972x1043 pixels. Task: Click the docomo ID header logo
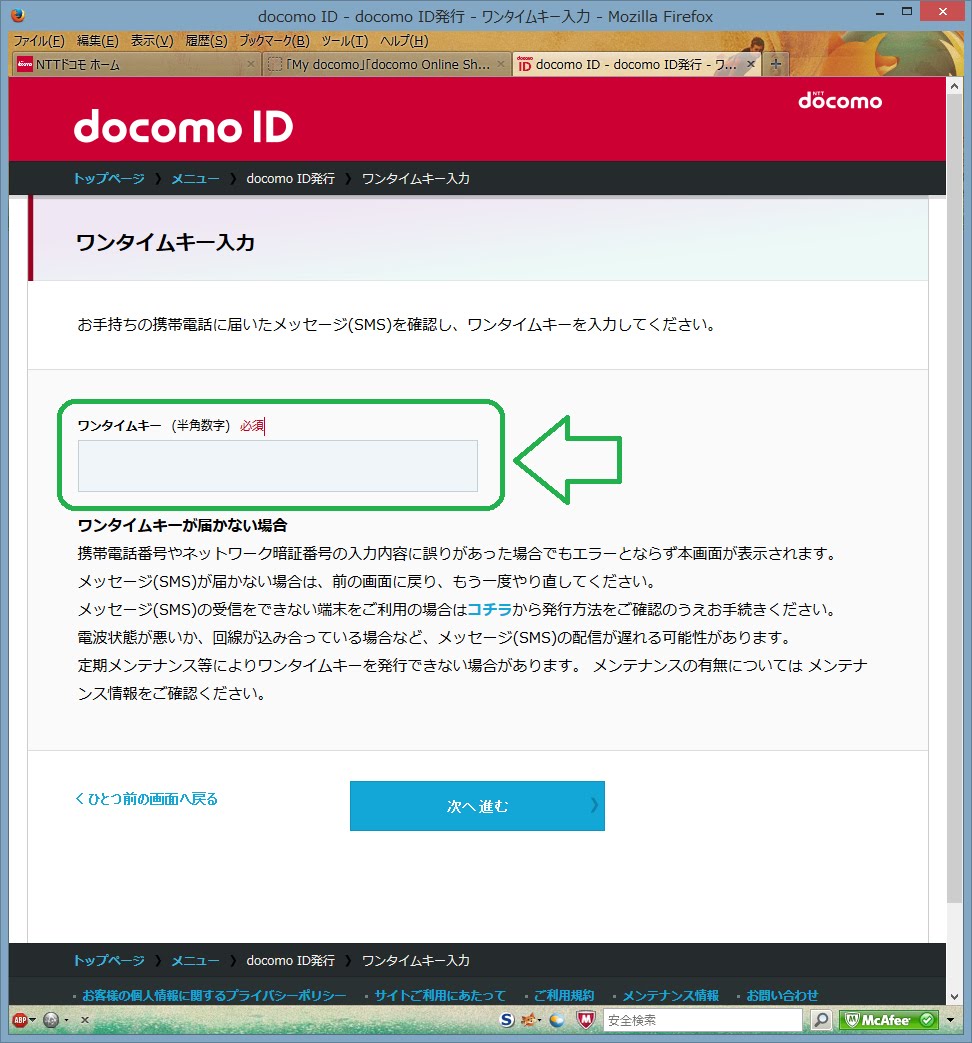(183, 126)
